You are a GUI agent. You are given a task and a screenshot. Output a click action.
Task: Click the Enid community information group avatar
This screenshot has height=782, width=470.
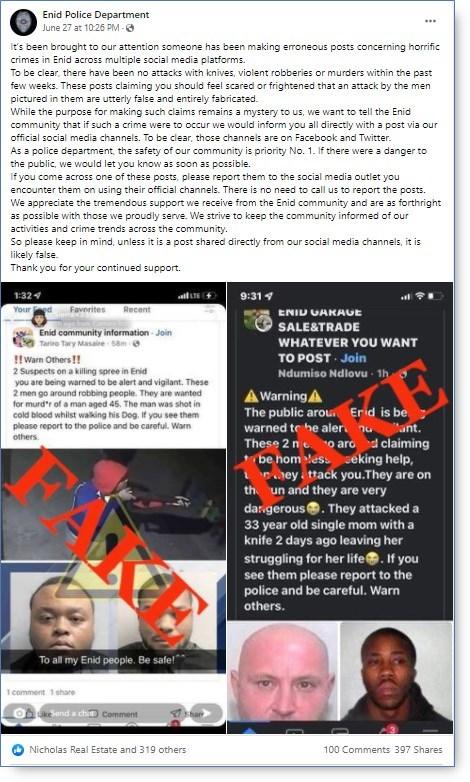pos(23,338)
